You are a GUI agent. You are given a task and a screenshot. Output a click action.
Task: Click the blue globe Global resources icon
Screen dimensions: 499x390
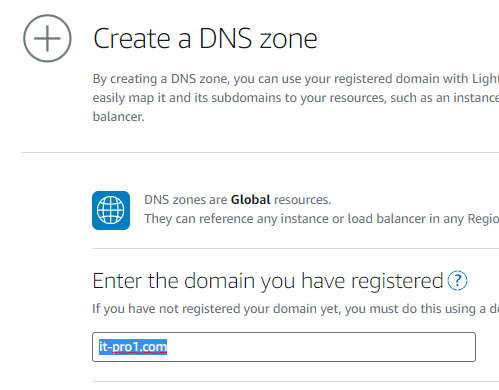coord(111,210)
